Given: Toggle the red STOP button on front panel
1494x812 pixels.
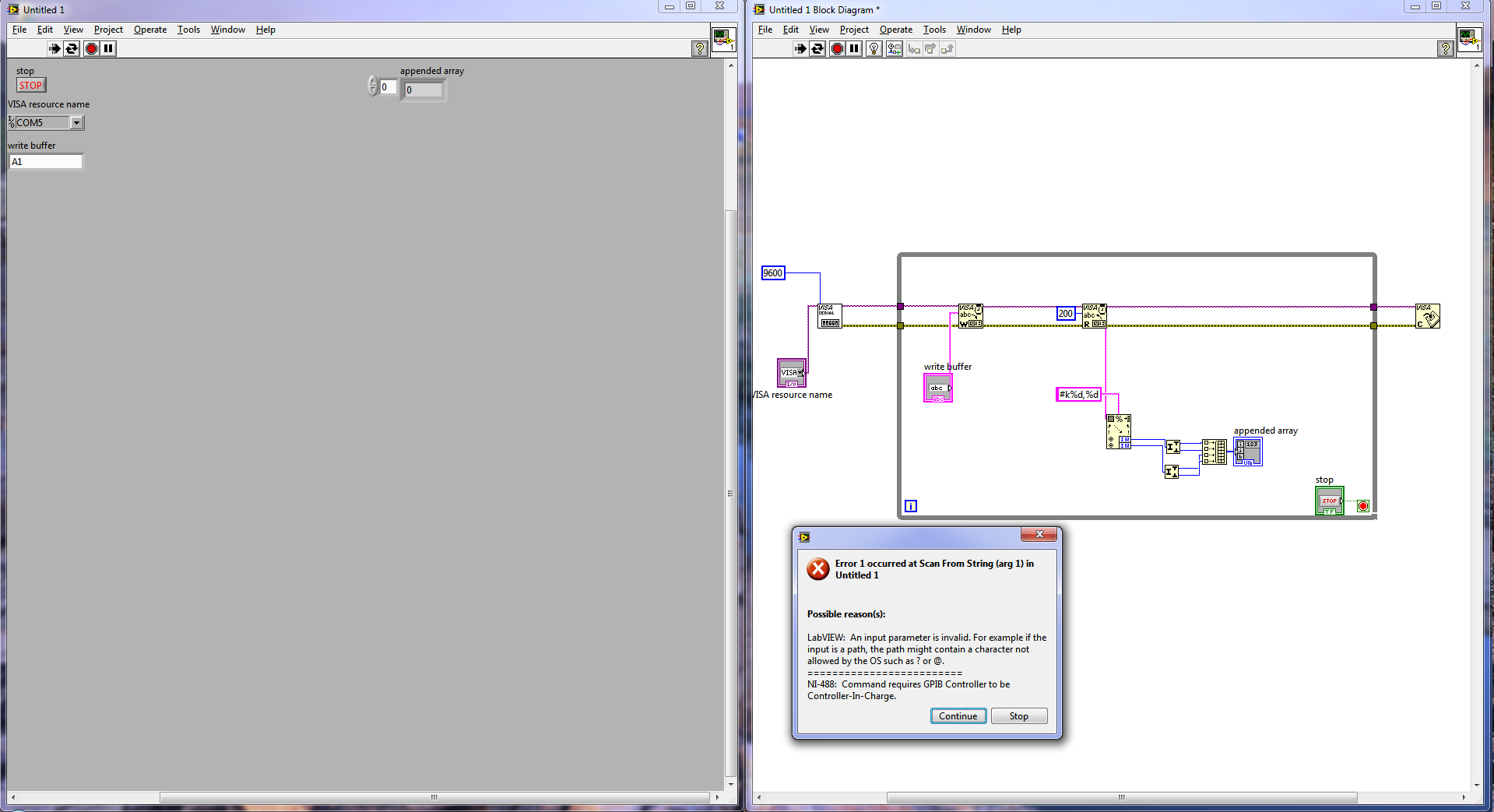Looking at the screenshot, I should tap(31, 86).
